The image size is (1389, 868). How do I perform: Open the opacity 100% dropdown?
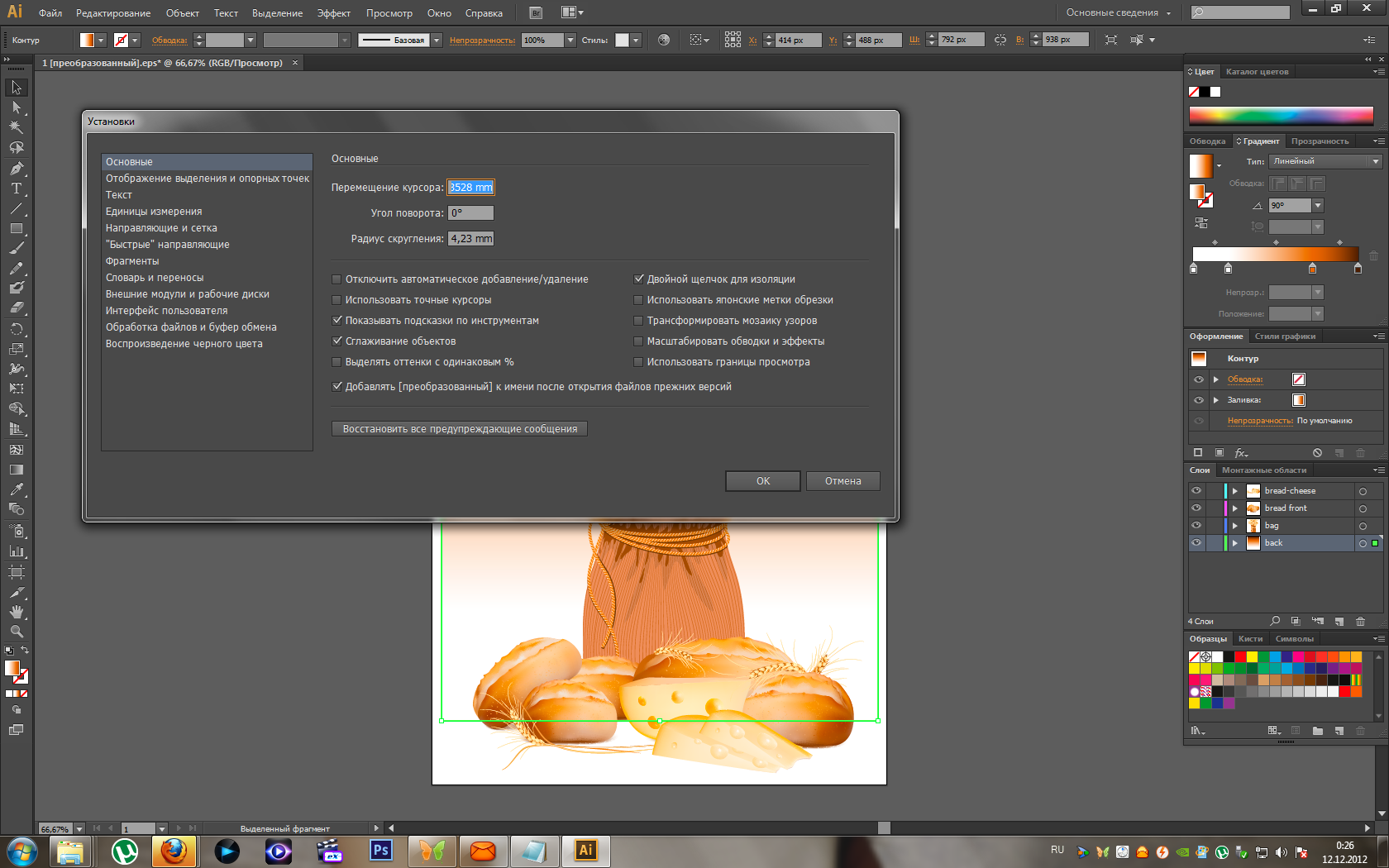point(570,41)
